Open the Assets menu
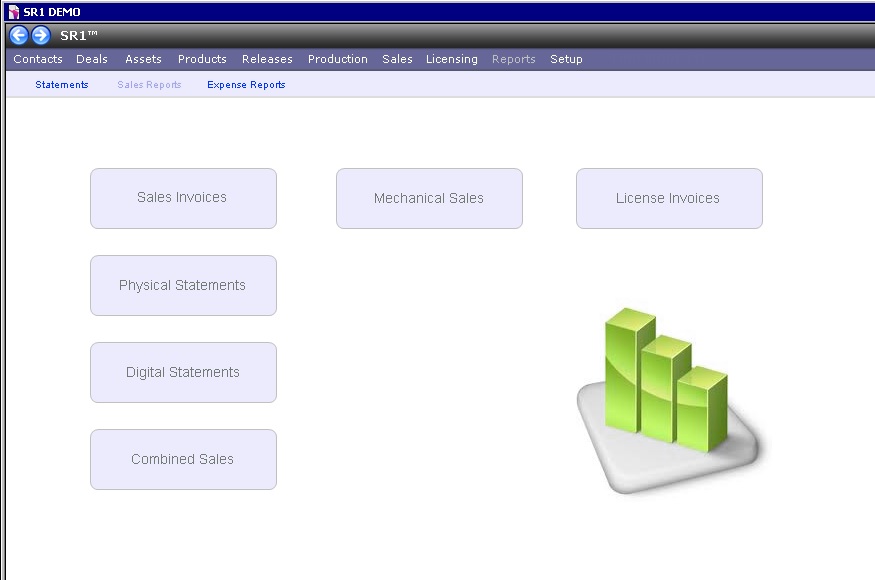Viewport: 875px width, 580px height. click(x=143, y=59)
